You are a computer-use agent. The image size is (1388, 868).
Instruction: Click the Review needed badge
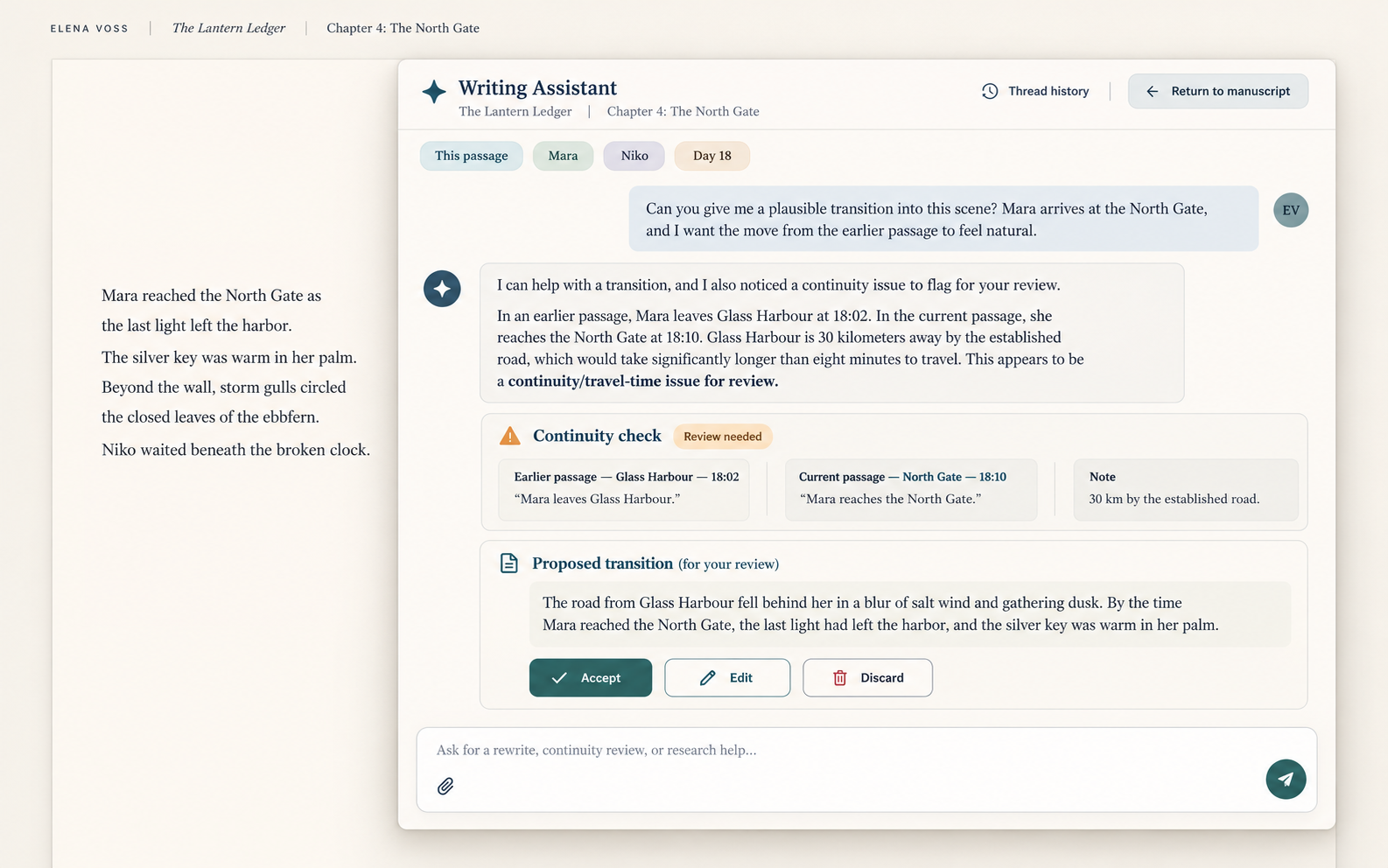723,437
